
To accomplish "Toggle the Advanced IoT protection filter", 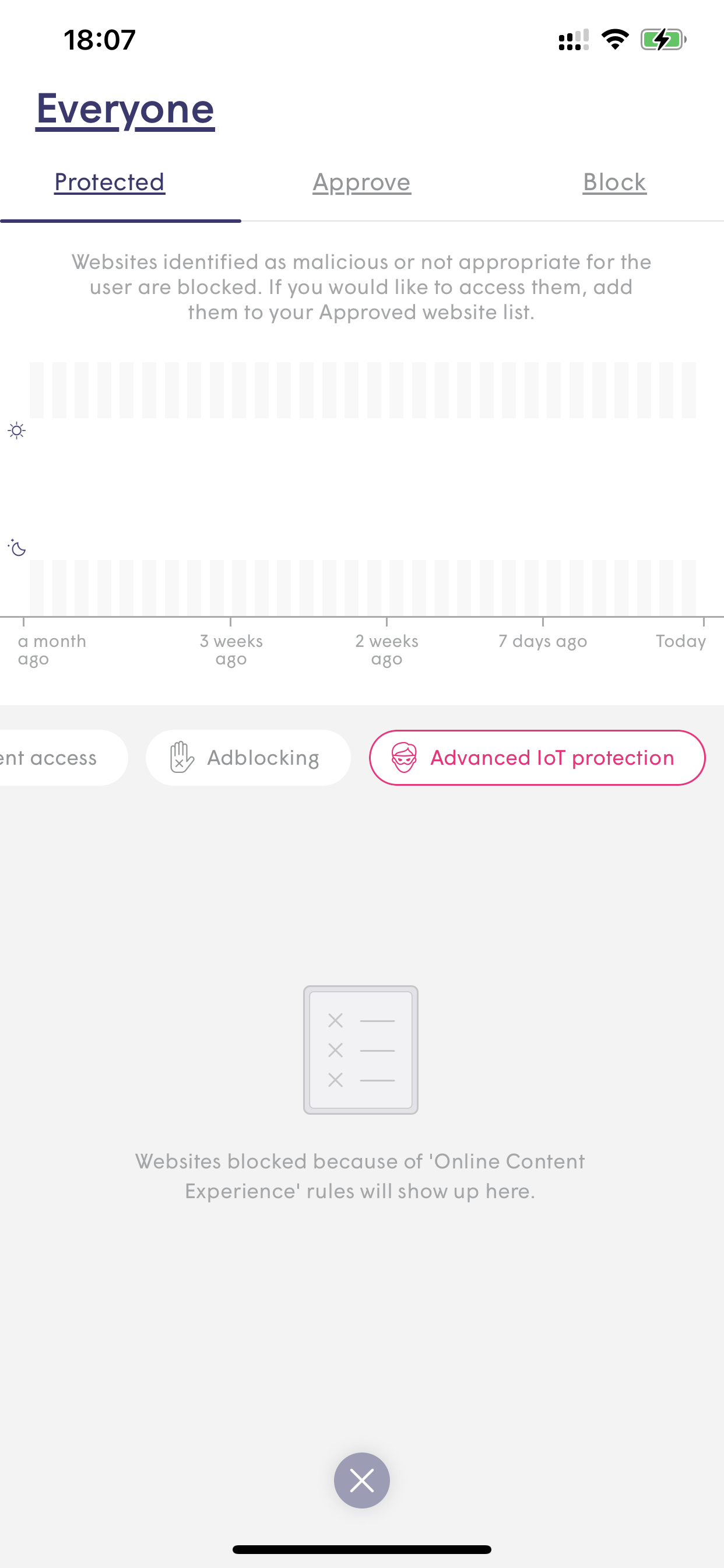I will [537, 757].
